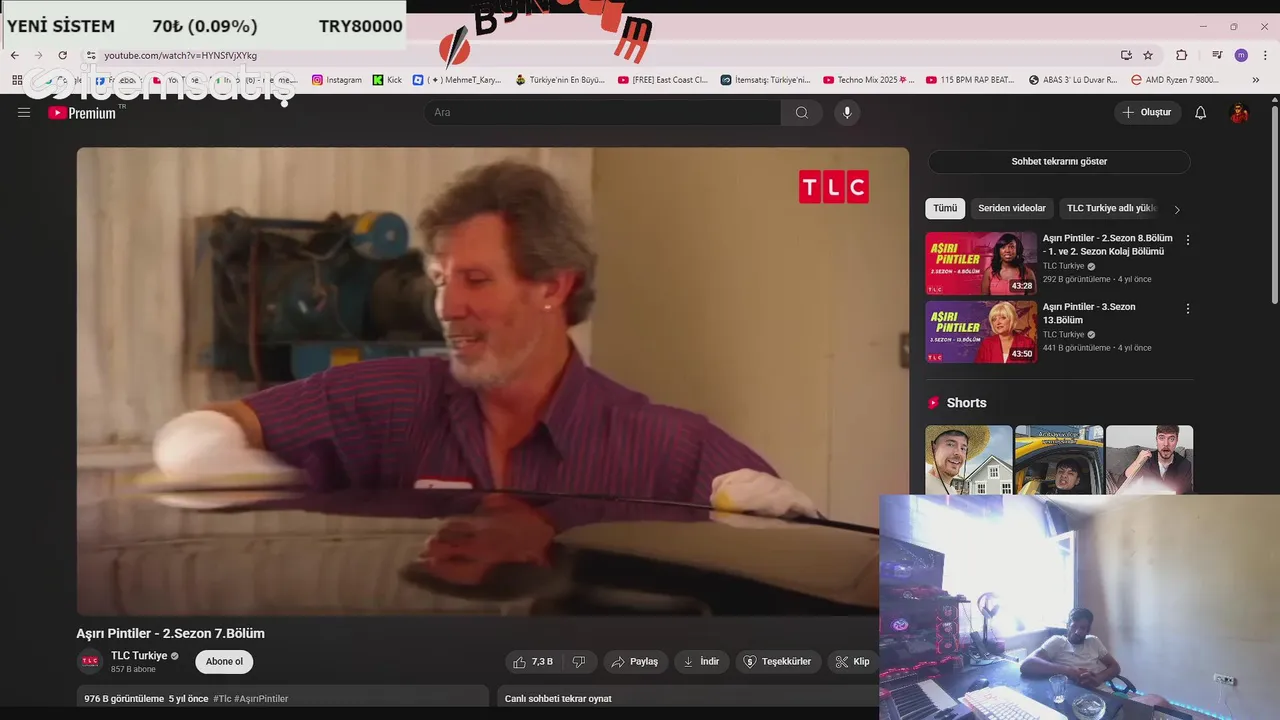Open the Türkiye'nin En Büyü... bookmark
Viewport: 1280px width, 720px height.
(x=560, y=80)
